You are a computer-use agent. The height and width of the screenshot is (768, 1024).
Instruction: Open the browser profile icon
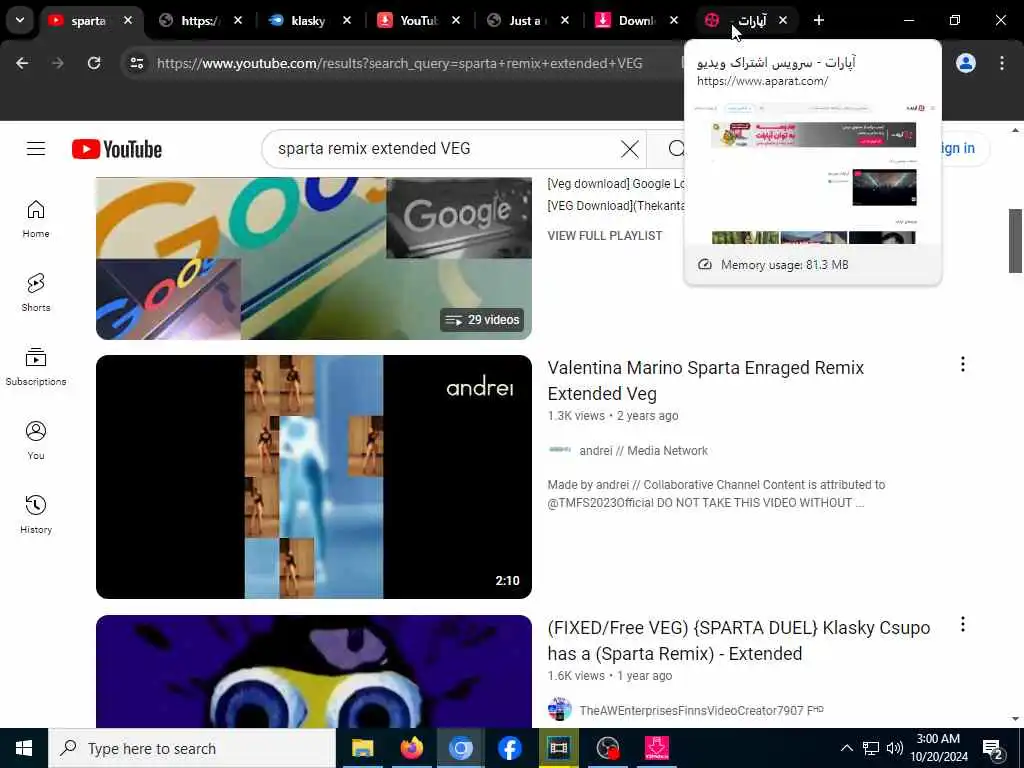coord(966,63)
